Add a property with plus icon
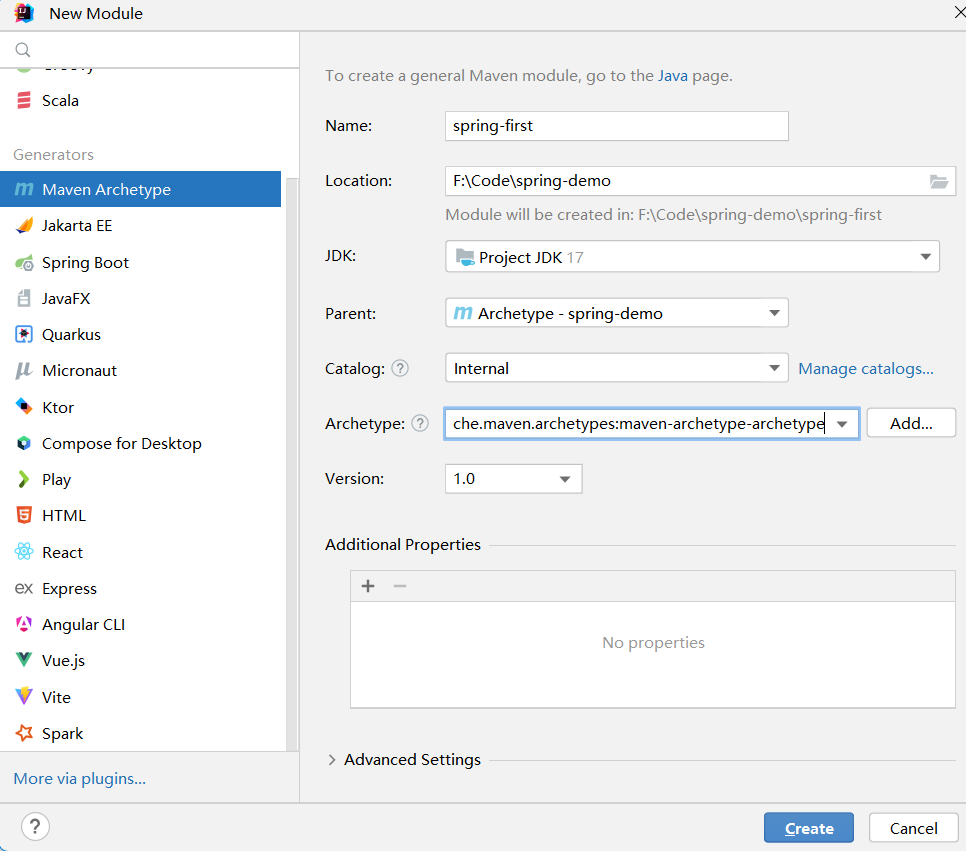 pos(368,586)
